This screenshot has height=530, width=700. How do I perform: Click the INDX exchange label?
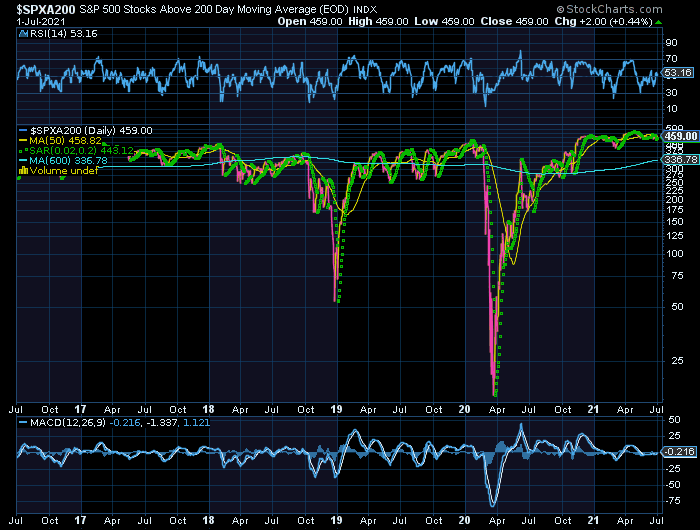365,9
